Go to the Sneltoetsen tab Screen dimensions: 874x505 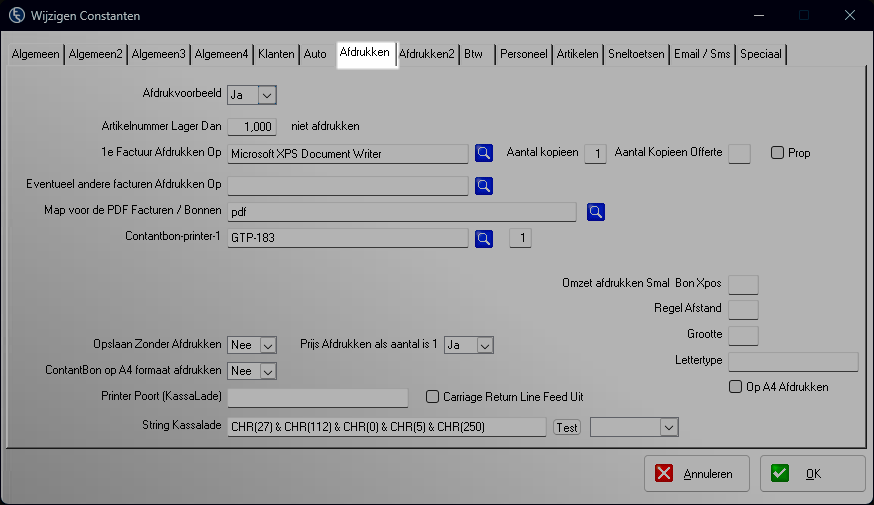point(636,54)
